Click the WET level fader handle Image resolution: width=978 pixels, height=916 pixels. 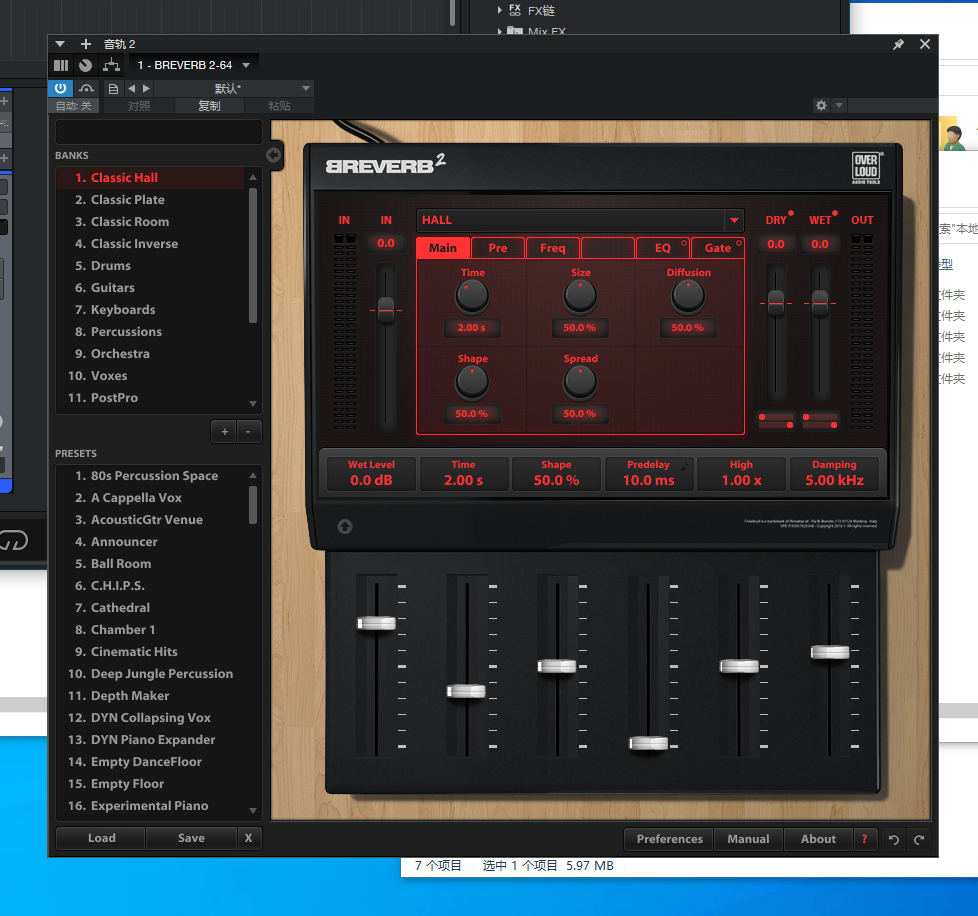point(820,303)
